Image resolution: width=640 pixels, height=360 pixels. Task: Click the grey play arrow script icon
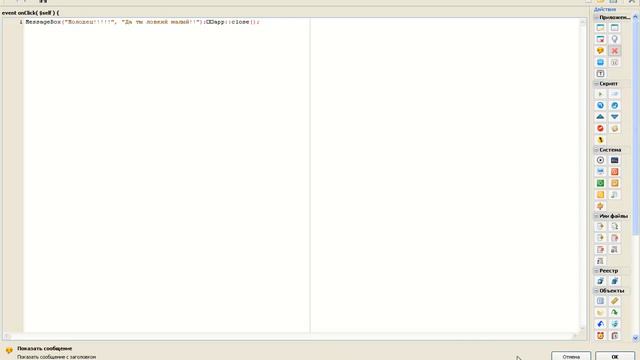click(600, 94)
